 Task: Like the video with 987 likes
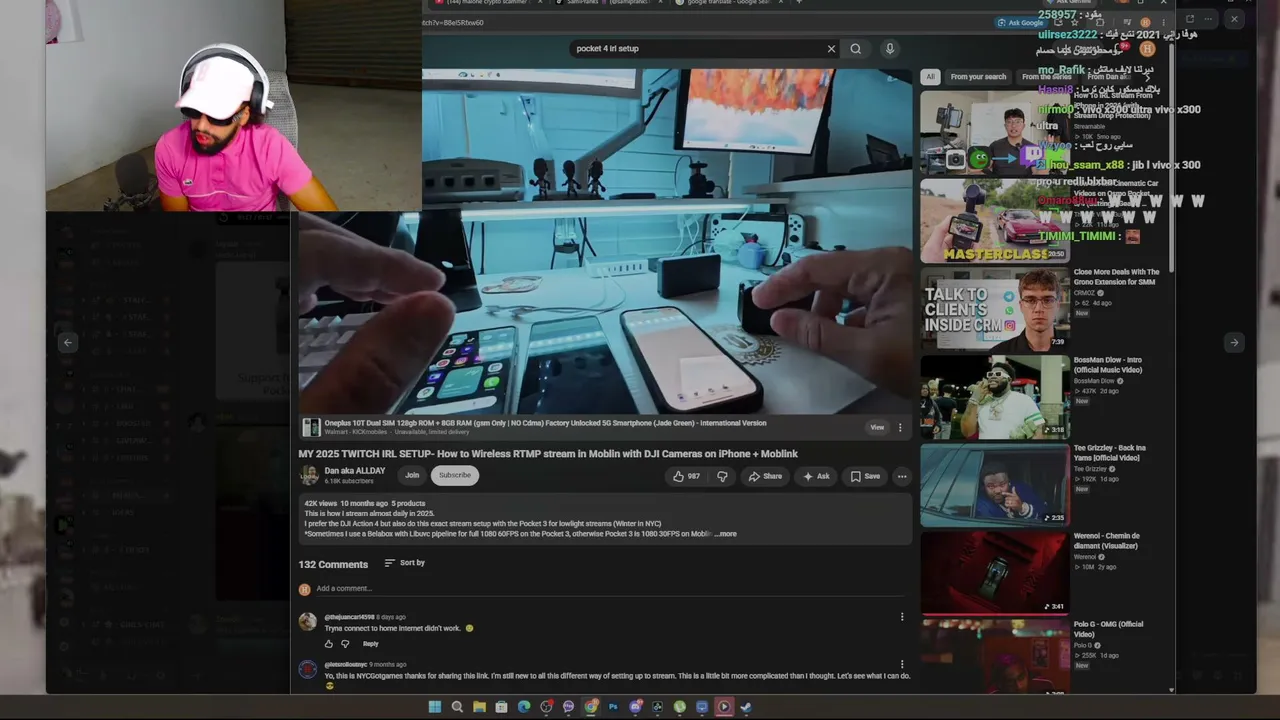686,476
